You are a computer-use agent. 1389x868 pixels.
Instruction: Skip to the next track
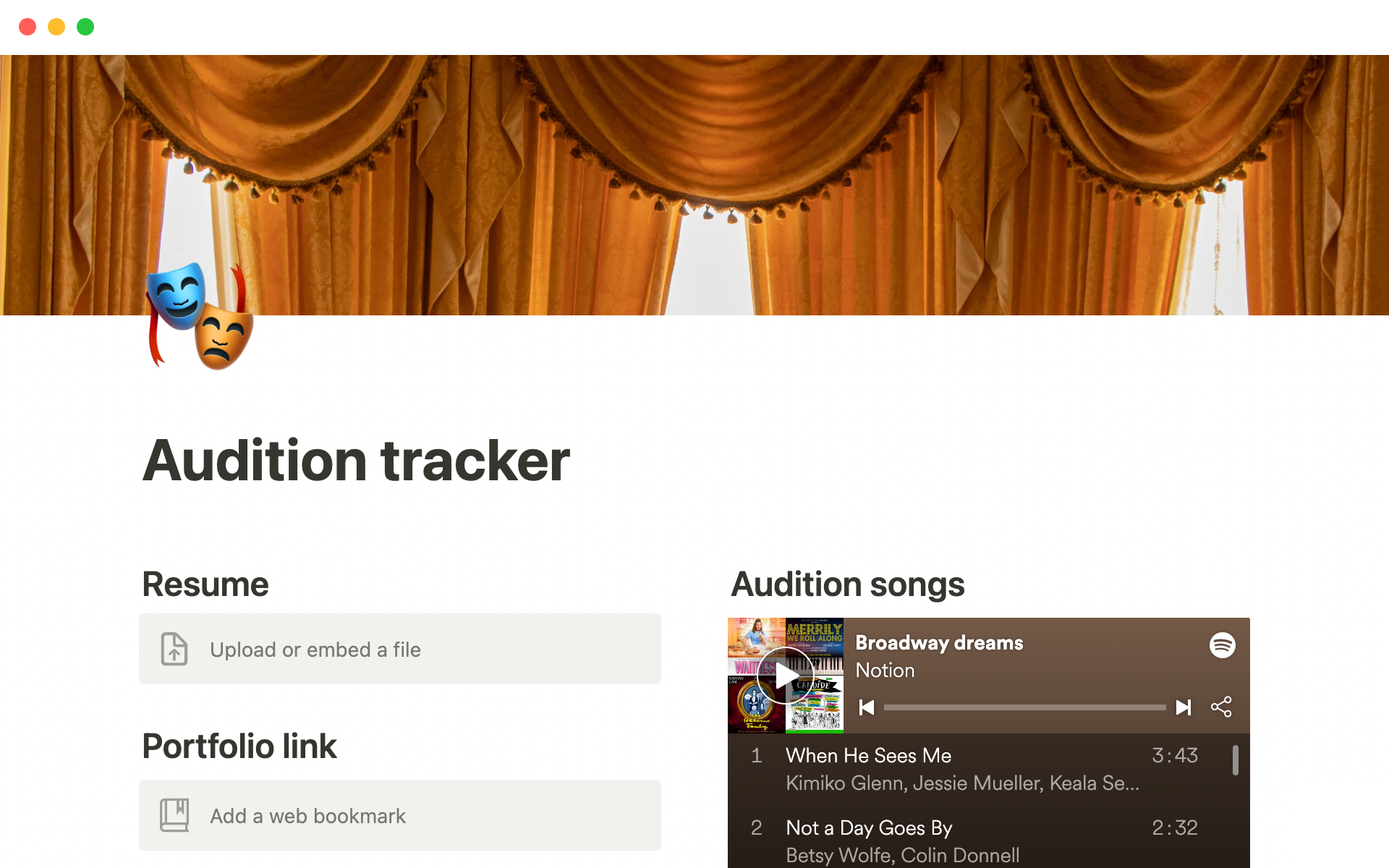(x=1184, y=707)
